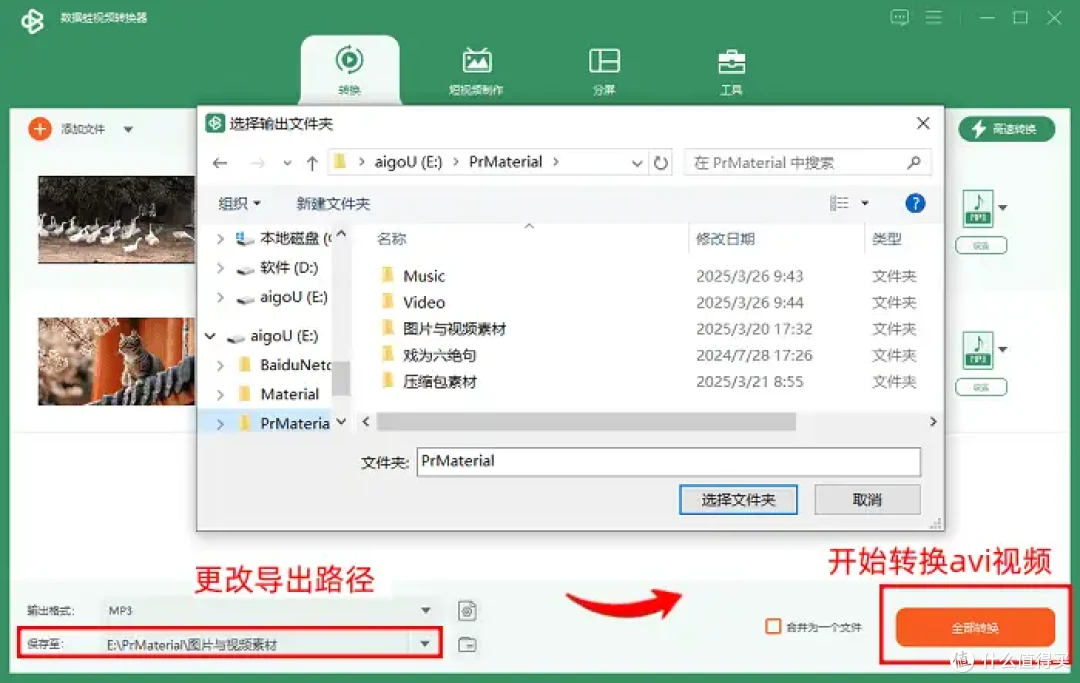Viewport: 1080px width, 683px height.
Task: Refresh the PrMaterial folder view
Action: point(661,163)
